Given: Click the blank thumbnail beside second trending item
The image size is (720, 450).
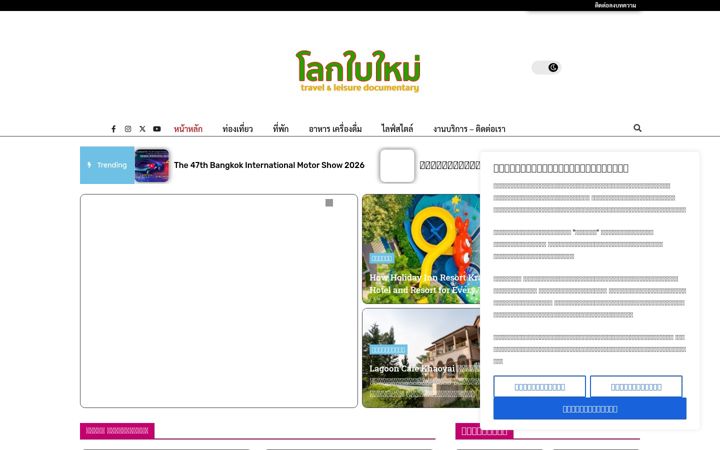Looking at the screenshot, I should (397, 165).
